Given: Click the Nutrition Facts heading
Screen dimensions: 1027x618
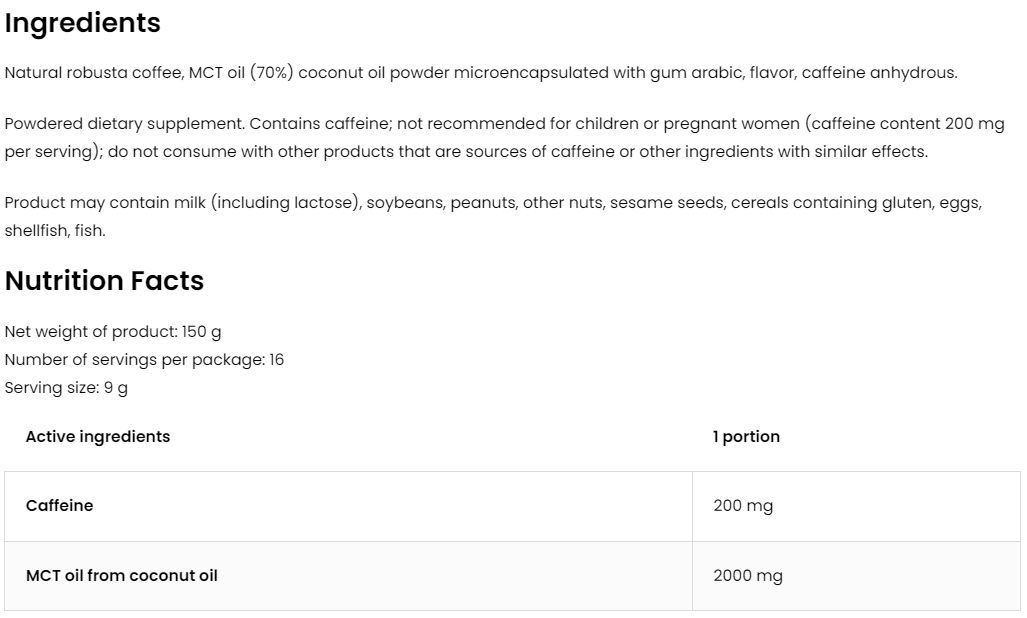Looking at the screenshot, I should [104, 281].
